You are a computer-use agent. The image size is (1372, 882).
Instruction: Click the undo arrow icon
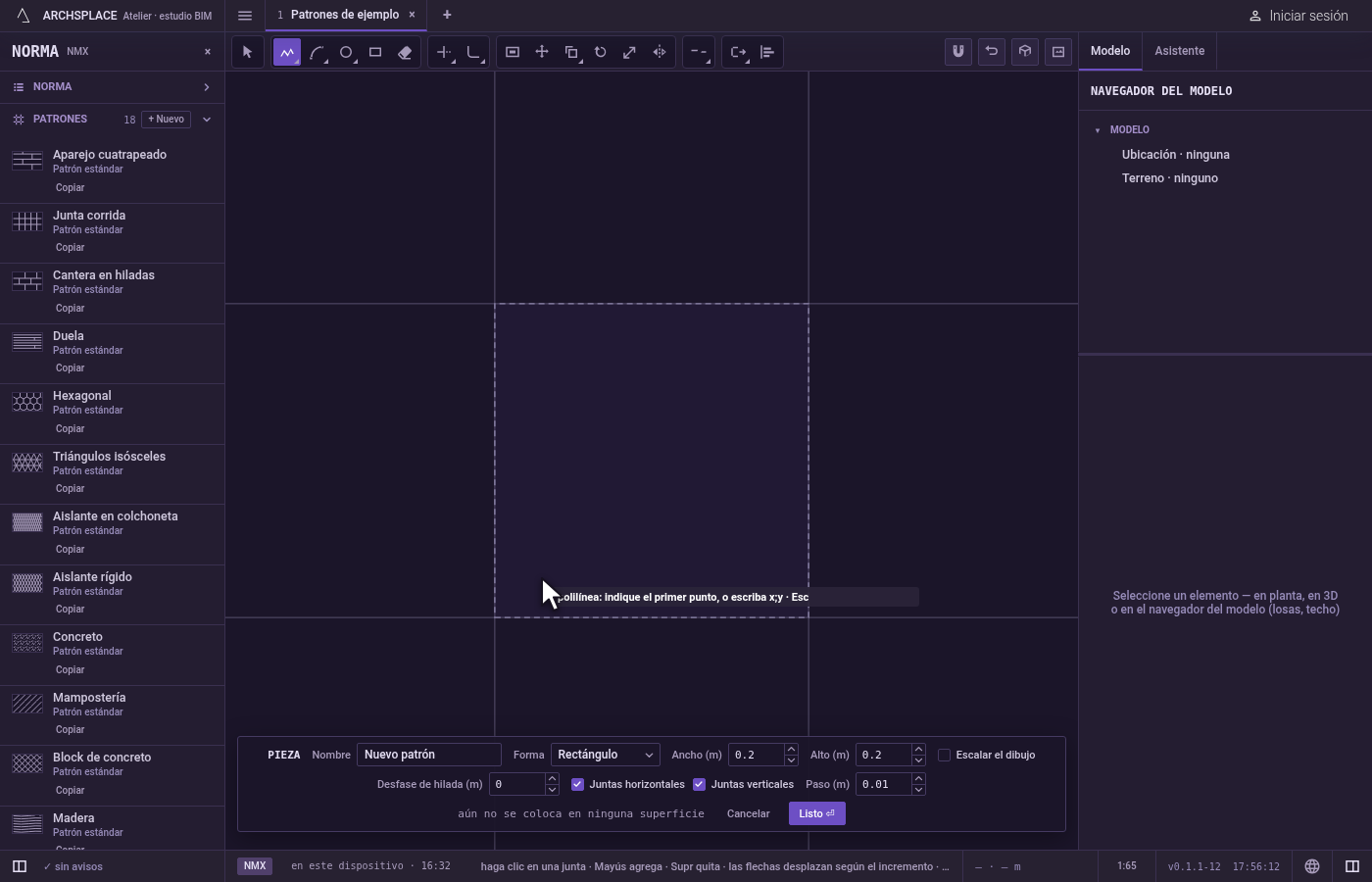pos(992,52)
